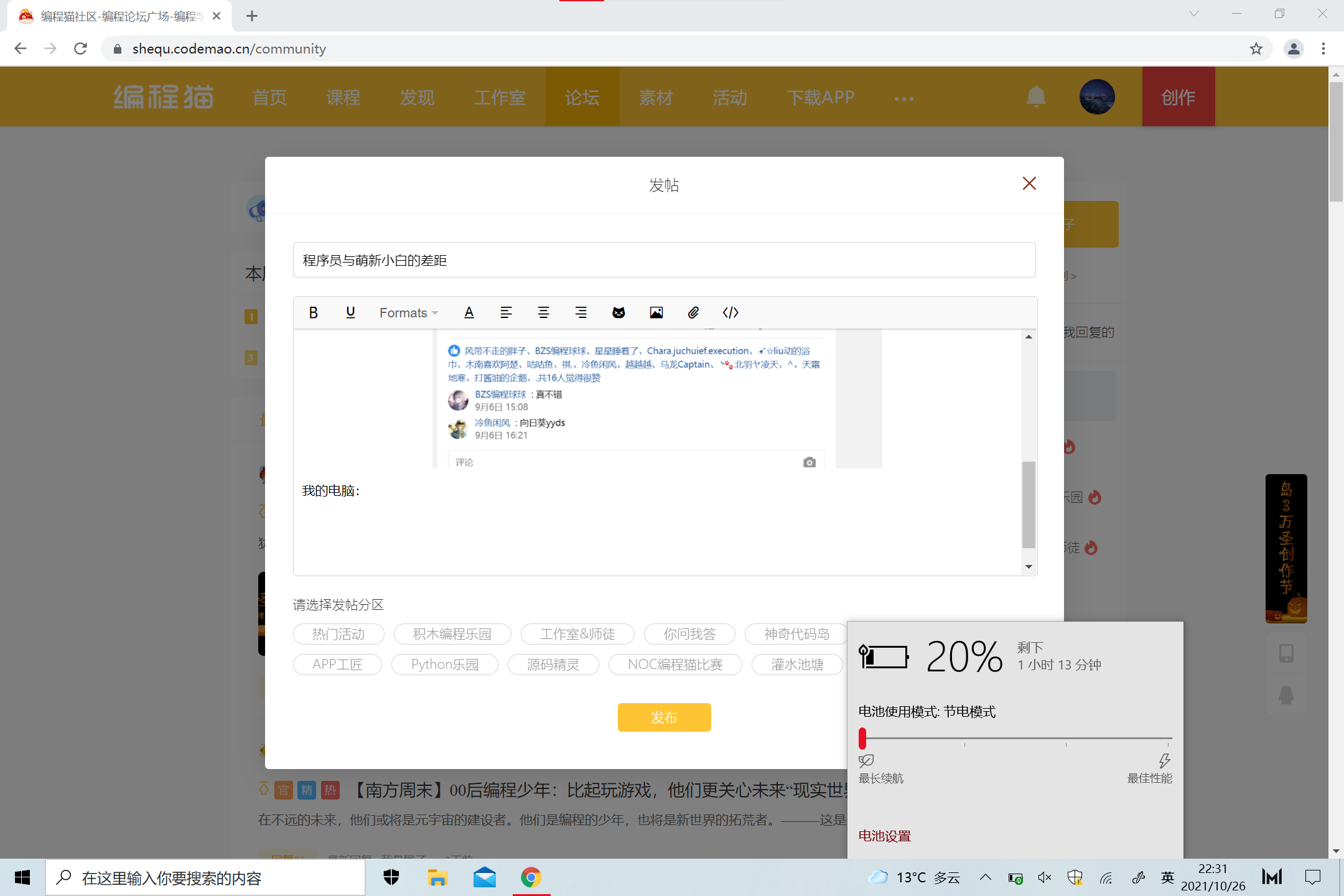
Task: Select the 积木编程乐园 section tag
Action: 452,634
